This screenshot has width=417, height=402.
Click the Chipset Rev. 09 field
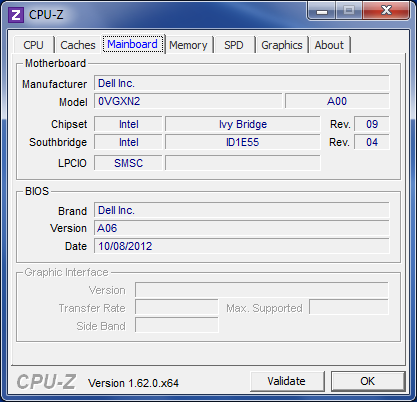pos(371,124)
